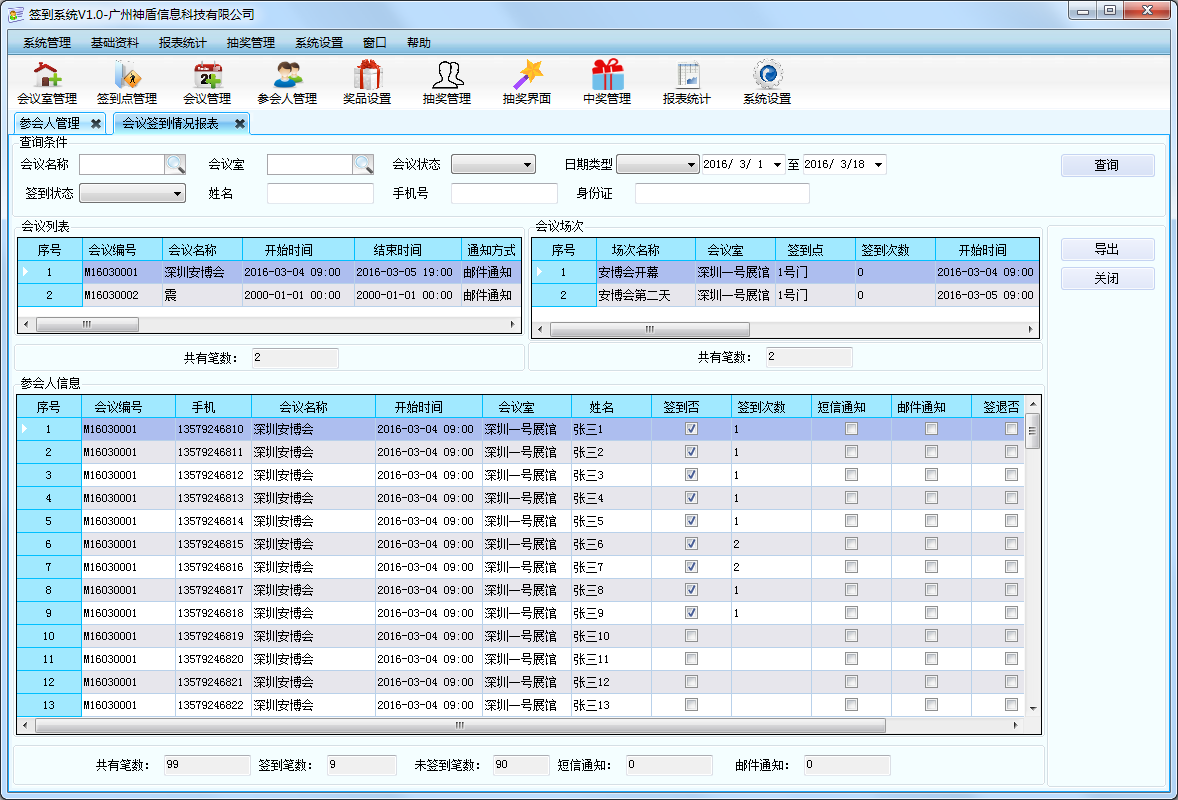Focus the 手机号 input field
Viewport: 1178px width, 800px height.
click(x=504, y=194)
